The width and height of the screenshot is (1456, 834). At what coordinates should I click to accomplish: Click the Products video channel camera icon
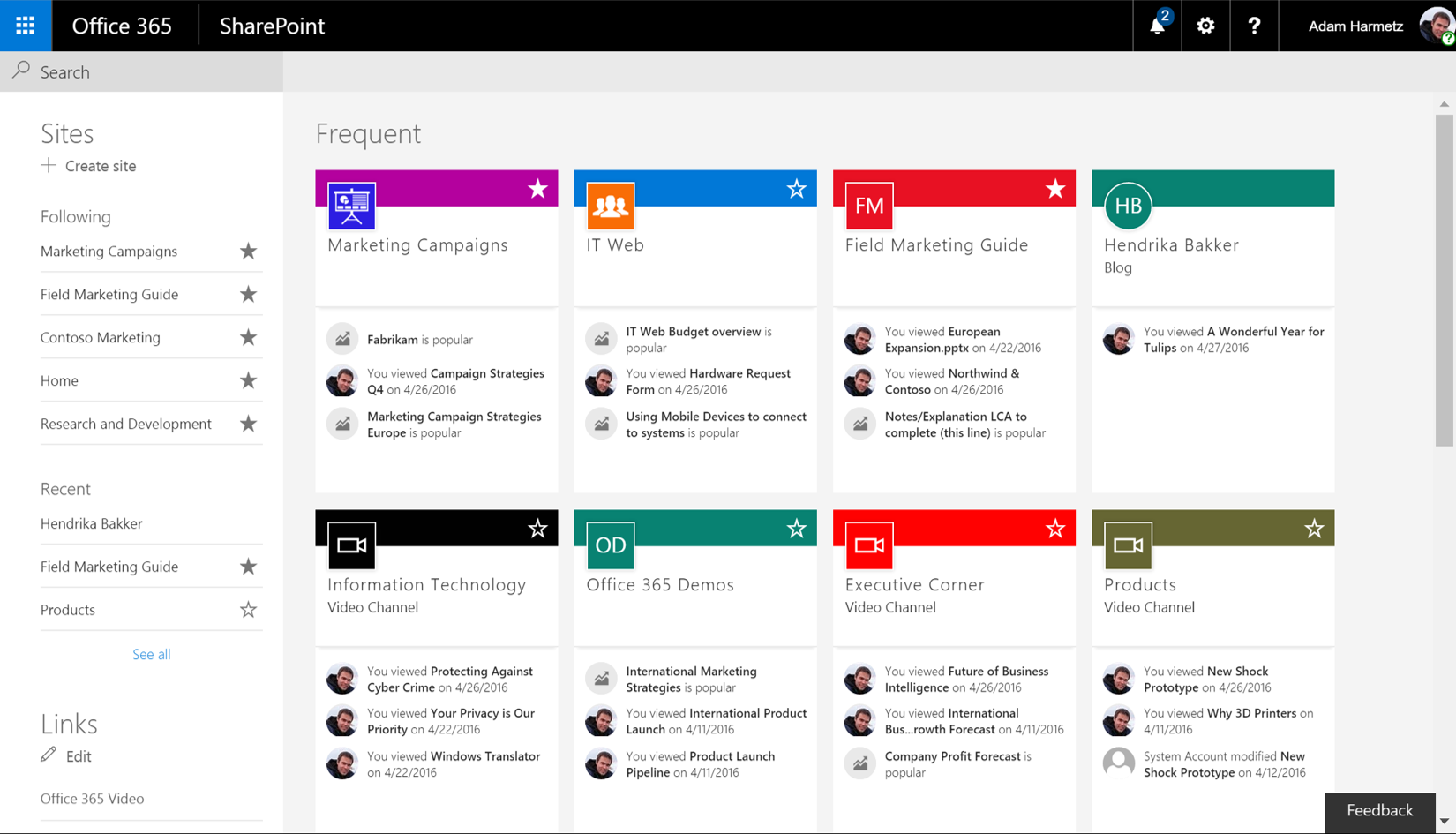tap(1127, 545)
